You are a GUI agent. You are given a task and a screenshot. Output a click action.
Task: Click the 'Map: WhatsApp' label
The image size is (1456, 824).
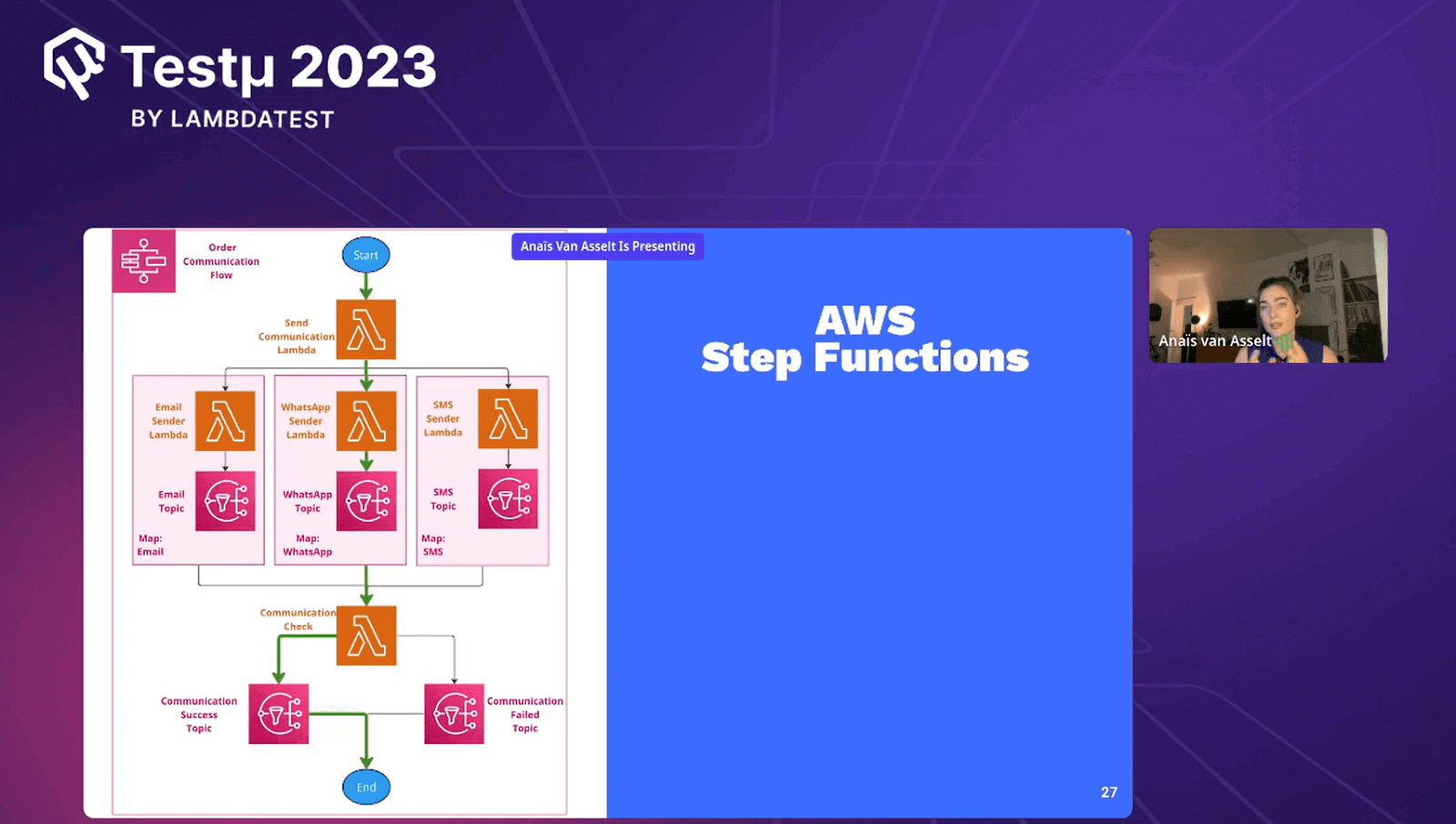click(308, 545)
